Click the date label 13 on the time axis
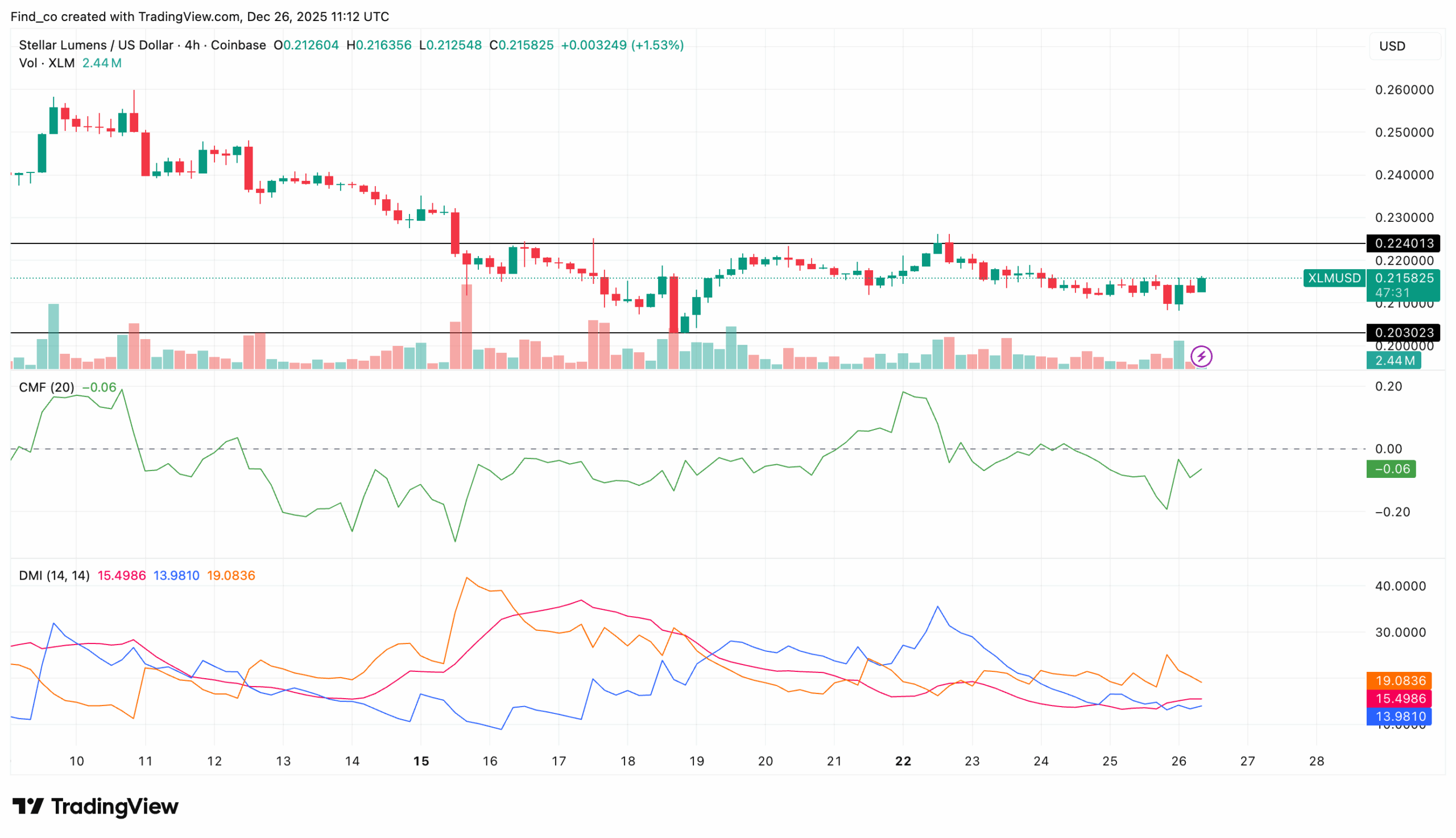Image resolution: width=1456 pixels, height=838 pixels. coord(283,761)
